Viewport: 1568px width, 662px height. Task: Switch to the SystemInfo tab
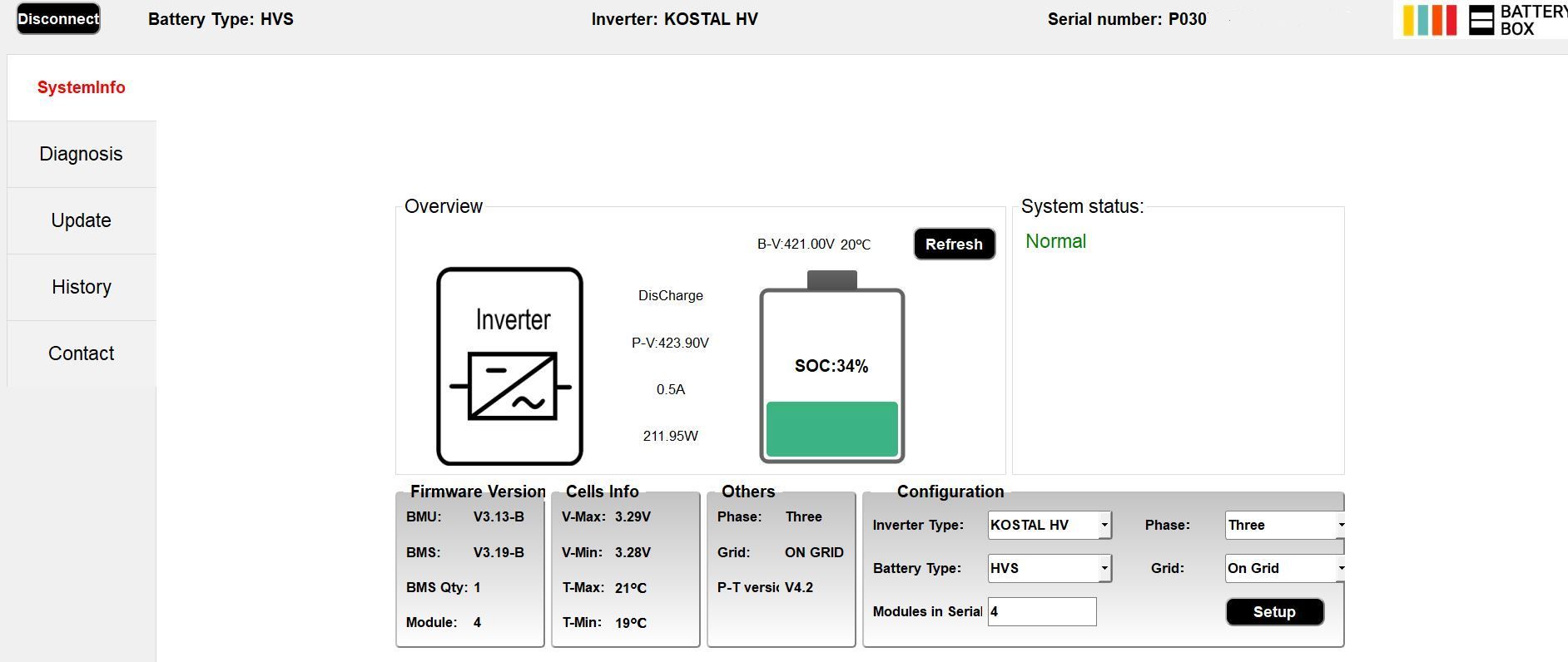[x=82, y=87]
